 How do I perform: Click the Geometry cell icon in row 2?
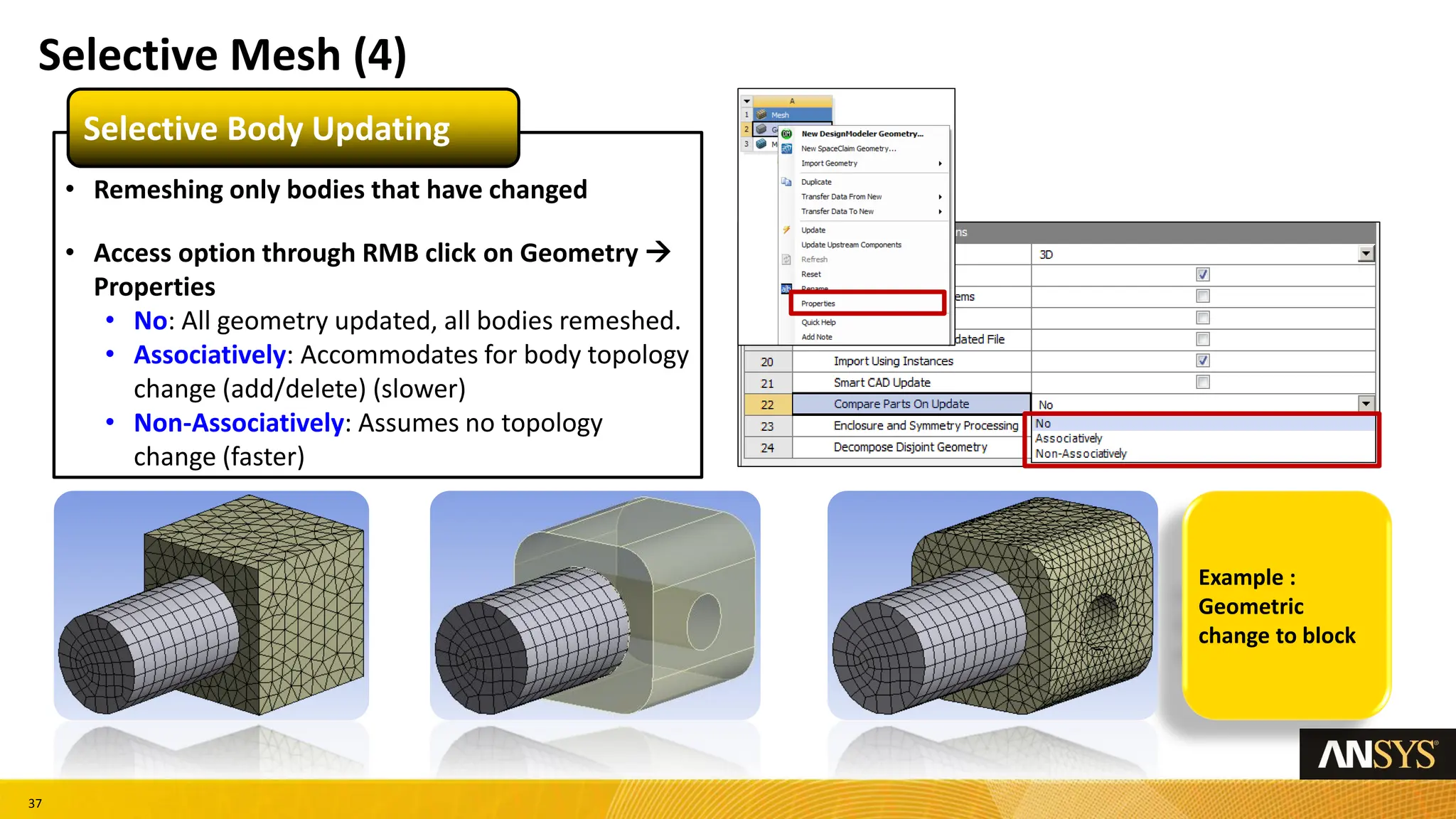click(761, 129)
